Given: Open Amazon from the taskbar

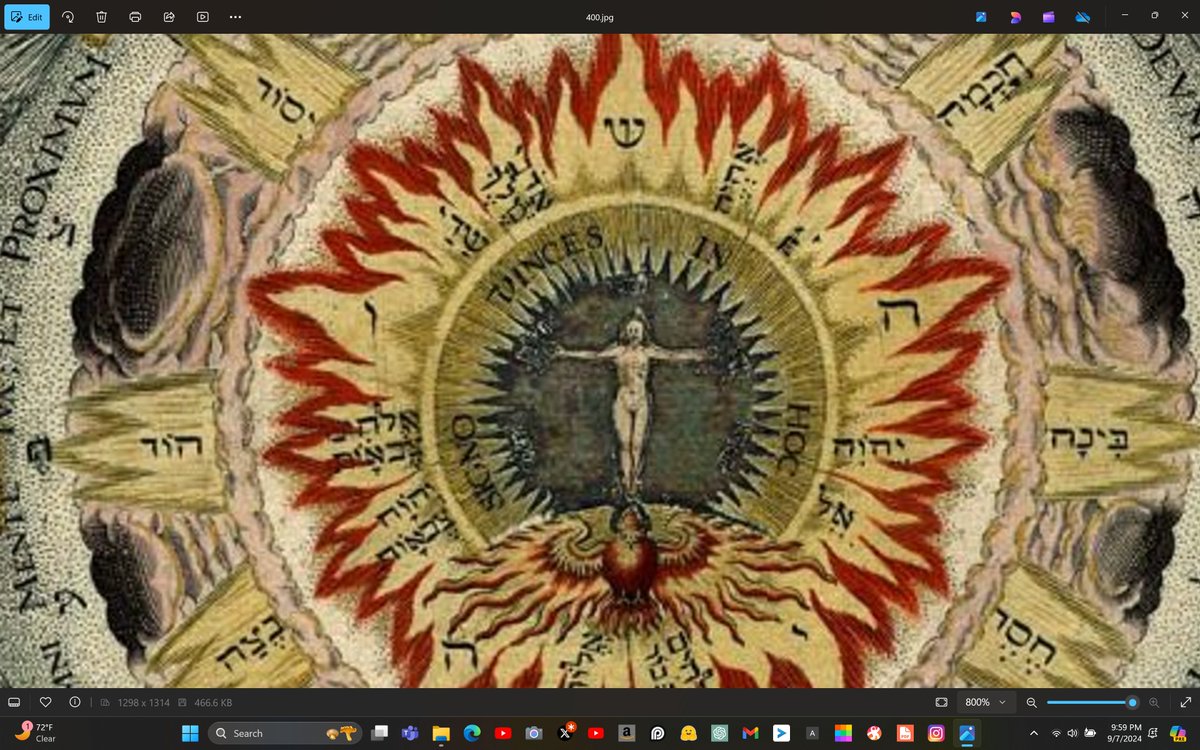Looking at the screenshot, I should point(627,733).
